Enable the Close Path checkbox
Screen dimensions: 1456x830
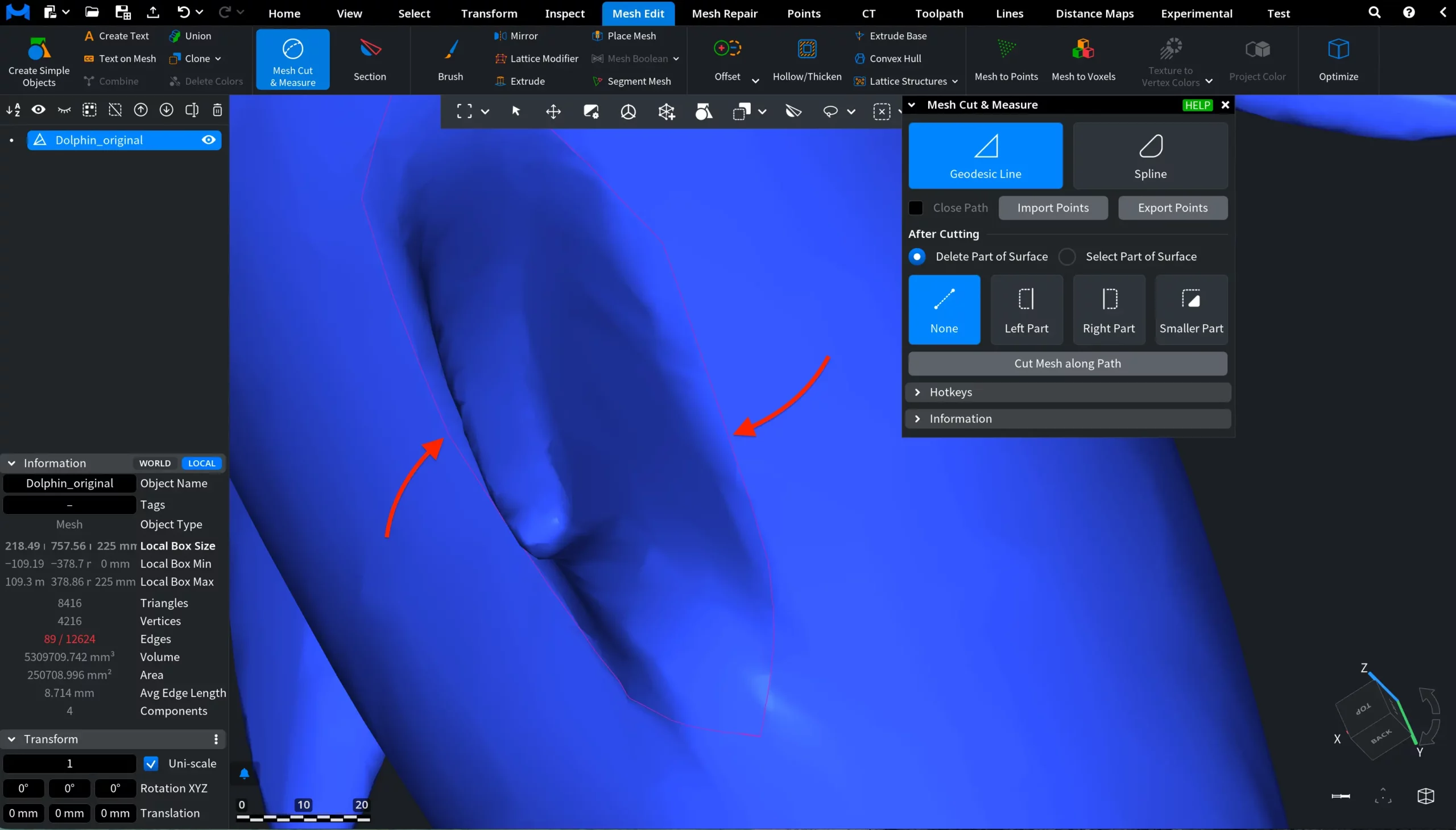coord(915,208)
